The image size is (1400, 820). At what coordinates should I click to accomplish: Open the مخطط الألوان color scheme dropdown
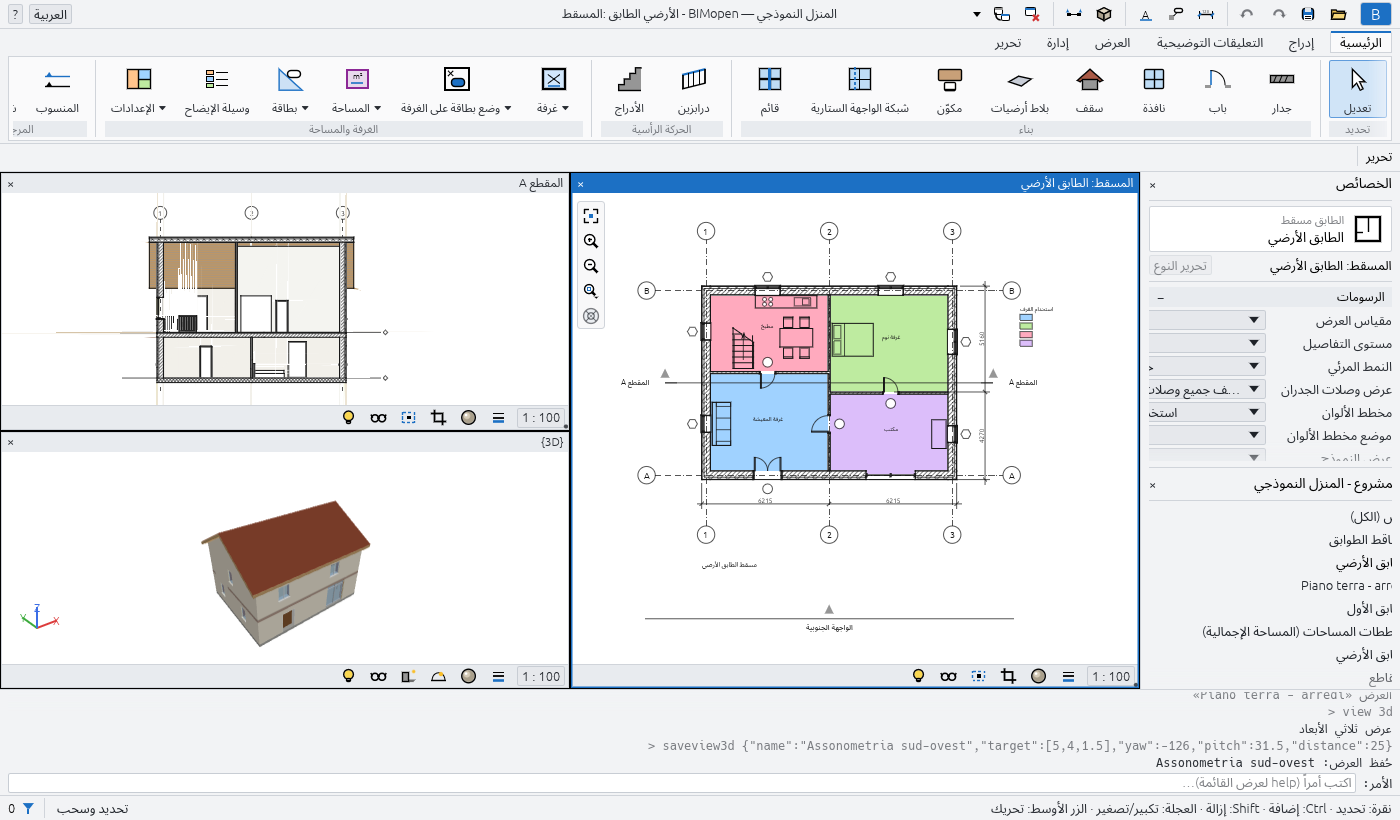1206,412
